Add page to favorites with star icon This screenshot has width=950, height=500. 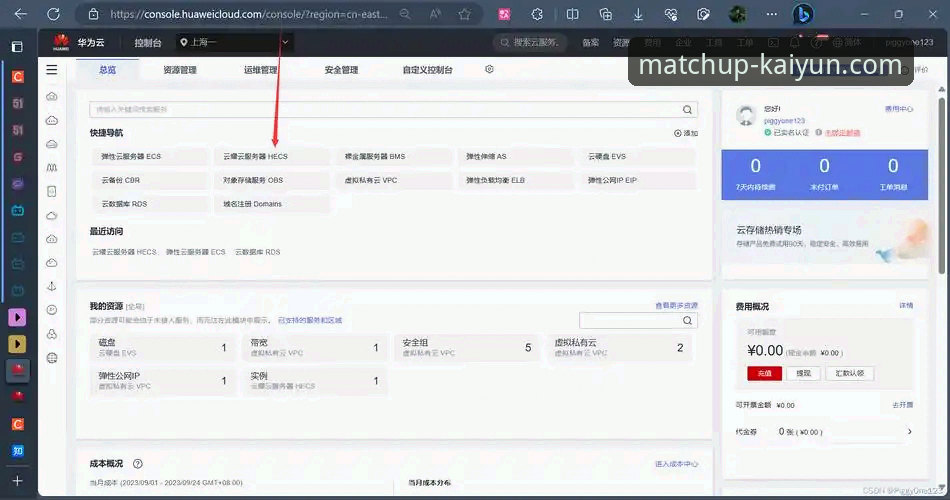point(464,14)
